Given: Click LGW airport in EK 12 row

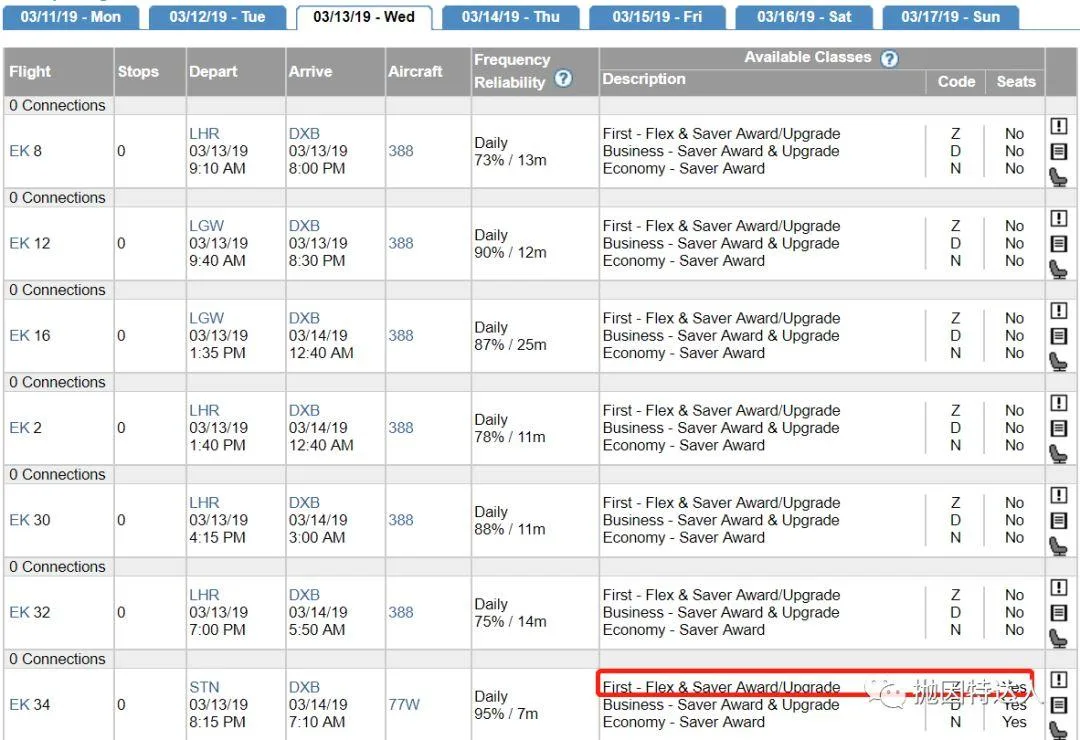Looking at the screenshot, I should (x=207, y=226).
